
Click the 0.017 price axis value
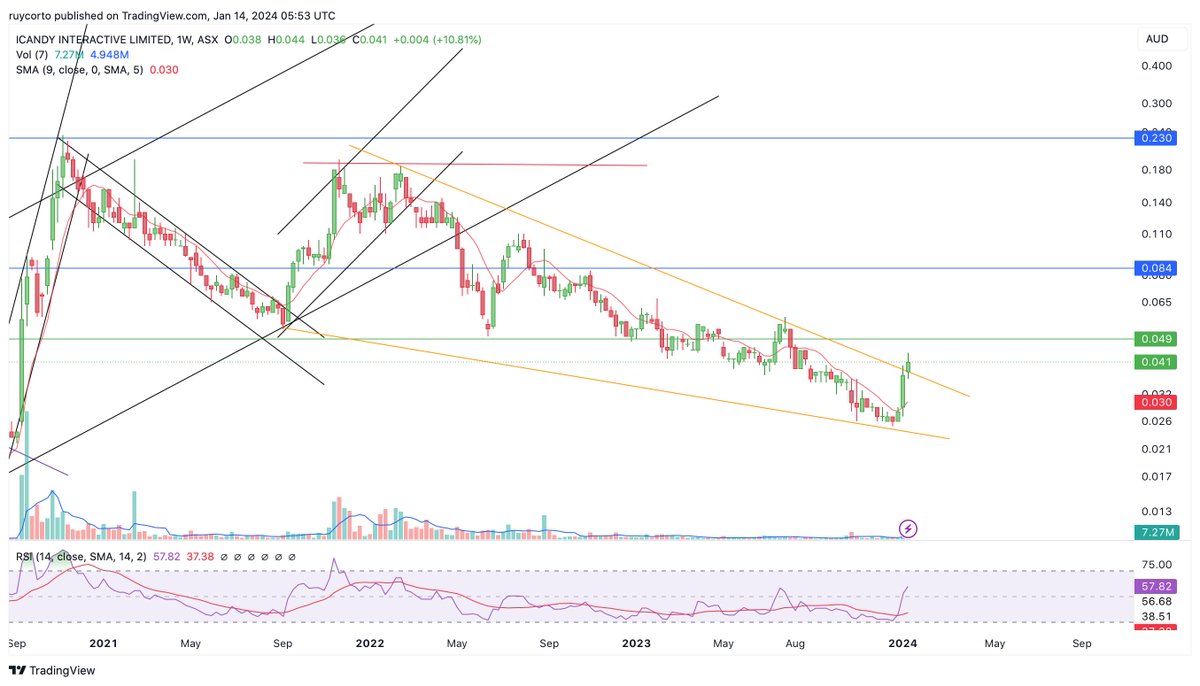(1155, 477)
